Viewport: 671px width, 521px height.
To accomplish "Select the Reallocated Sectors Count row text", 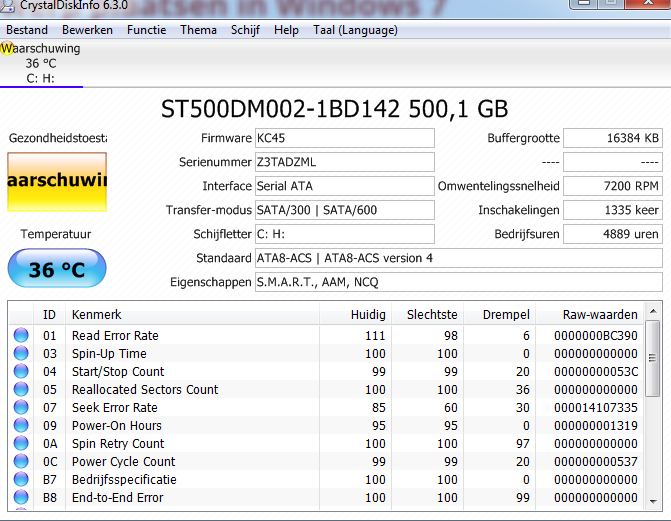I will pyautogui.click(x=145, y=389).
